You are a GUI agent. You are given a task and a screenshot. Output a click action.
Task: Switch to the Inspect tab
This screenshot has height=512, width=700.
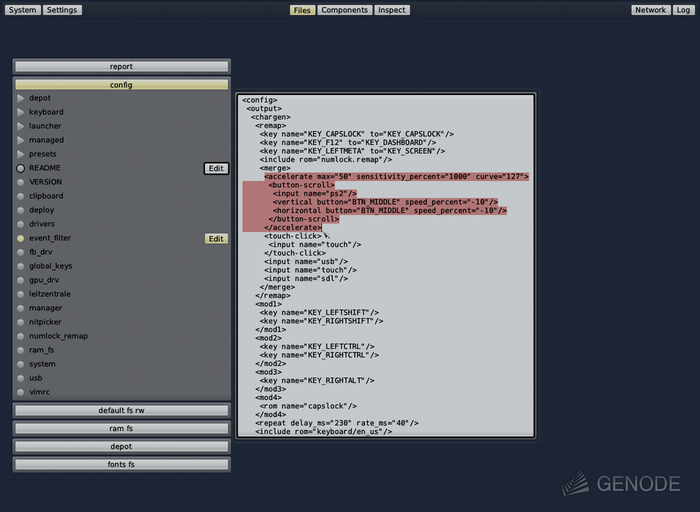(x=391, y=10)
